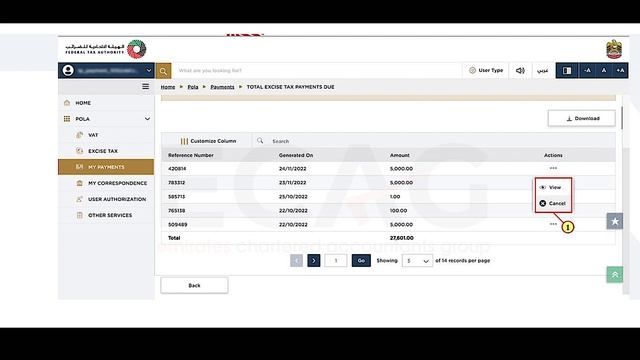This screenshot has height=360, width=640.
Task: Open the User Type selector
Action: 486,70
